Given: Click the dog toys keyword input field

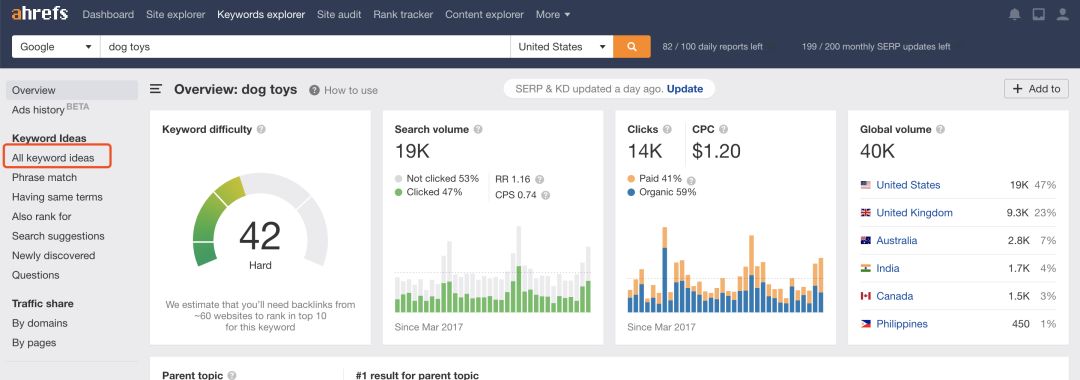Looking at the screenshot, I should [305, 47].
